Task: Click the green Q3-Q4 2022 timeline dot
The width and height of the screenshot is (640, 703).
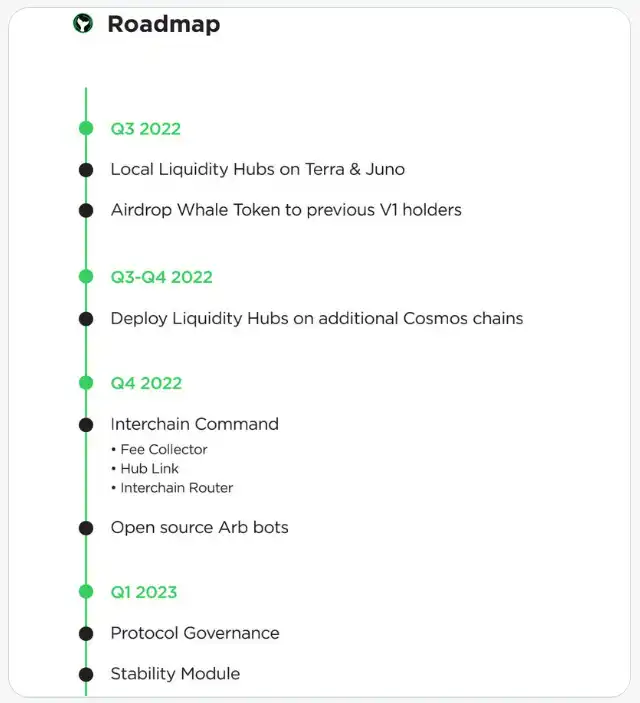Action: (x=86, y=277)
